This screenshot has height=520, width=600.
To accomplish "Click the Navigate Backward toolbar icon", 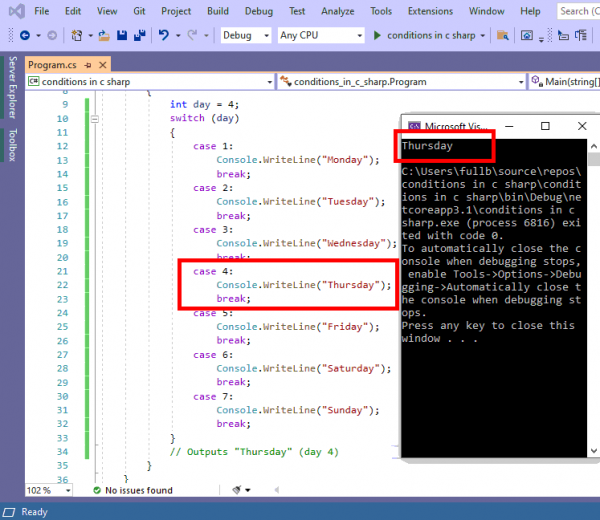I will (x=25, y=35).
